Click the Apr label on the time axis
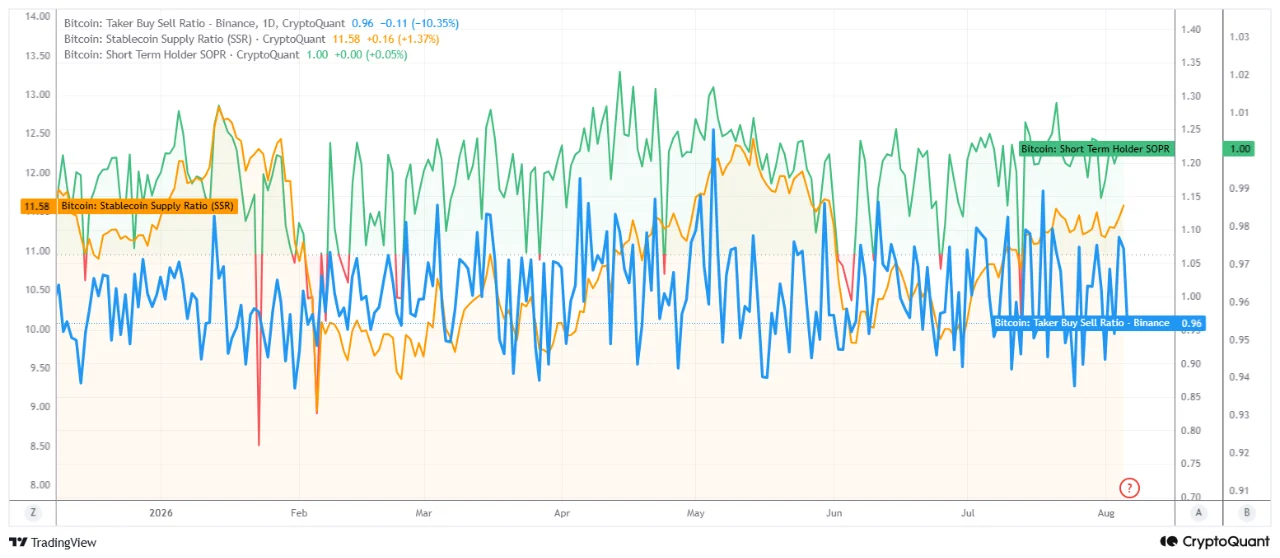Viewport: 1280px width, 558px height. click(x=561, y=513)
